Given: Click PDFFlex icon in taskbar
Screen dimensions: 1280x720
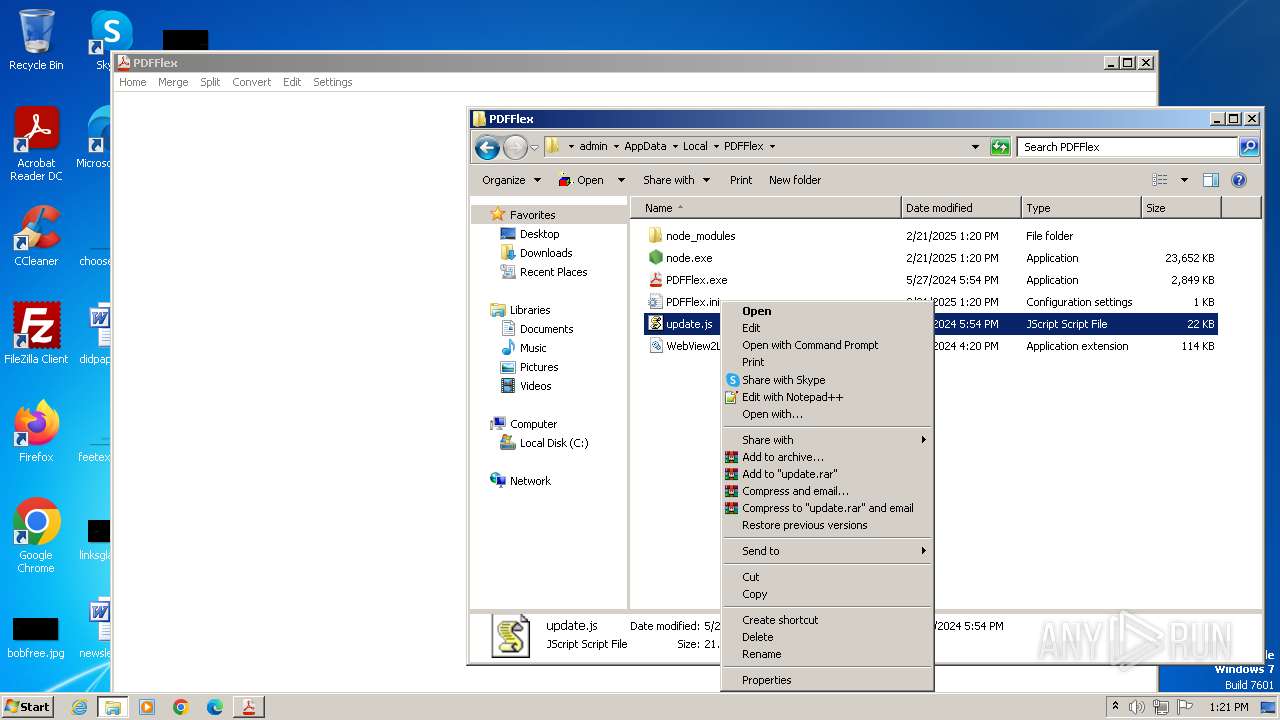Looking at the screenshot, I should (248, 707).
